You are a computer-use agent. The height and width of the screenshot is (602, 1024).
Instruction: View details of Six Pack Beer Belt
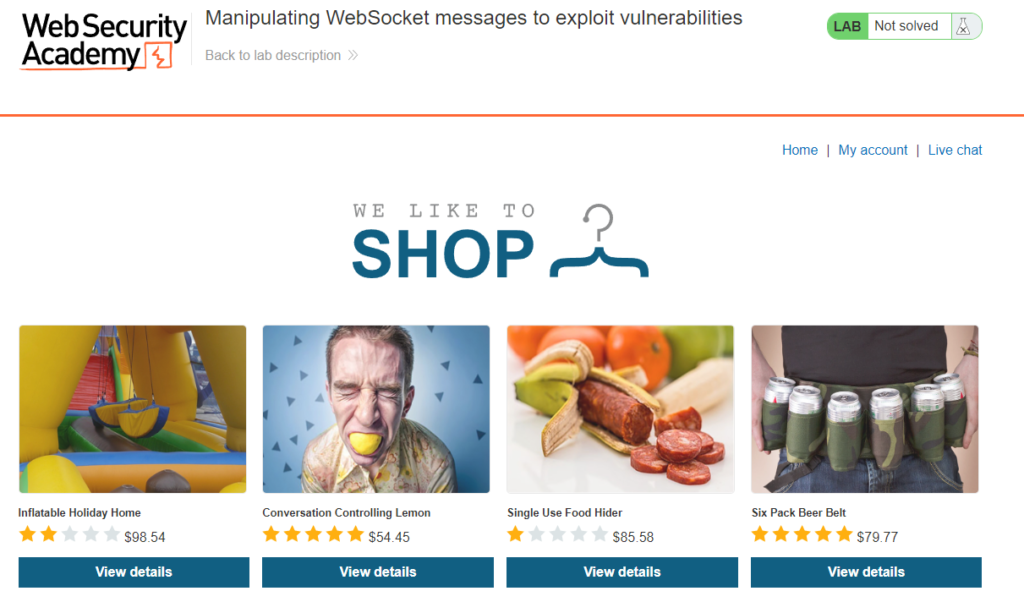866,572
